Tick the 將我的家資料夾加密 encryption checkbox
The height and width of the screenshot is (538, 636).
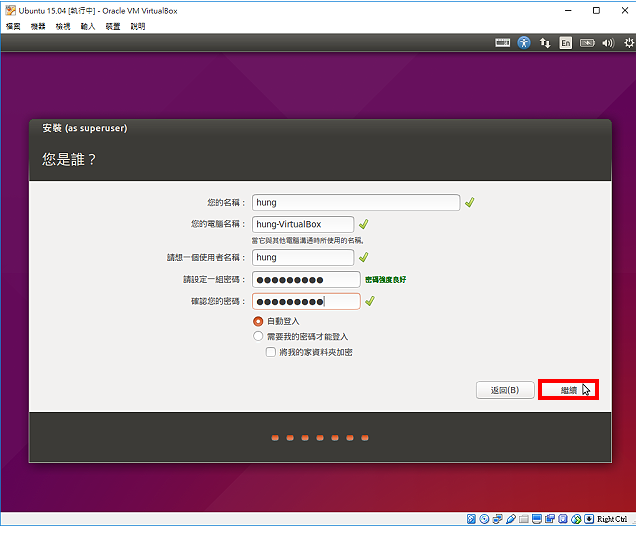pos(271,352)
